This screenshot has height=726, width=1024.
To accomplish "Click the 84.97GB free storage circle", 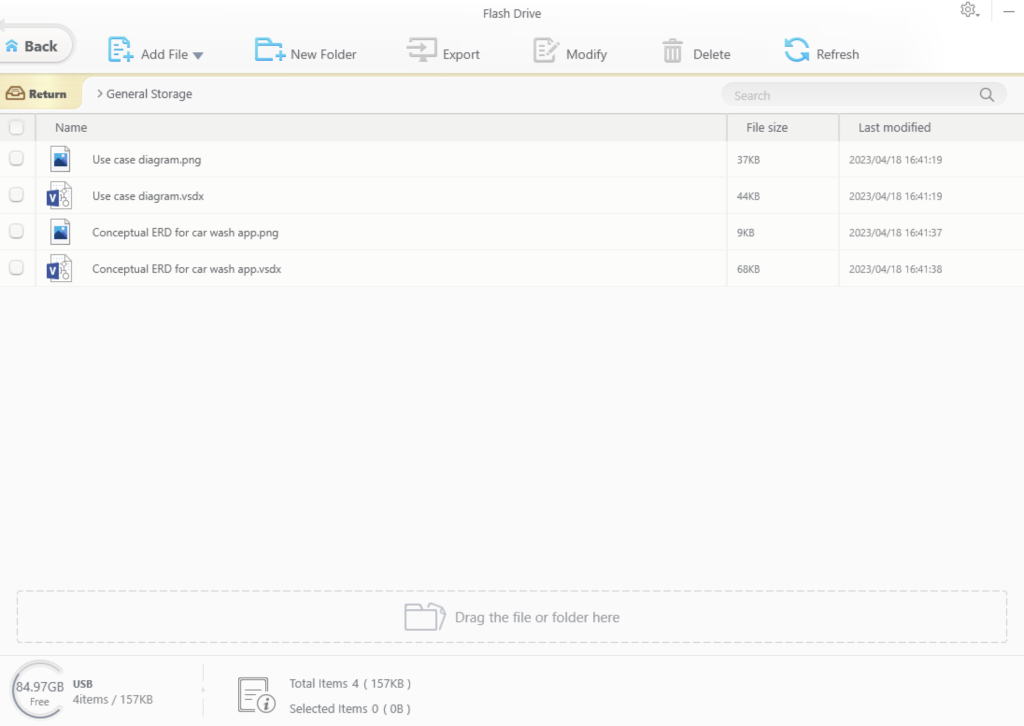I will tap(39, 690).
